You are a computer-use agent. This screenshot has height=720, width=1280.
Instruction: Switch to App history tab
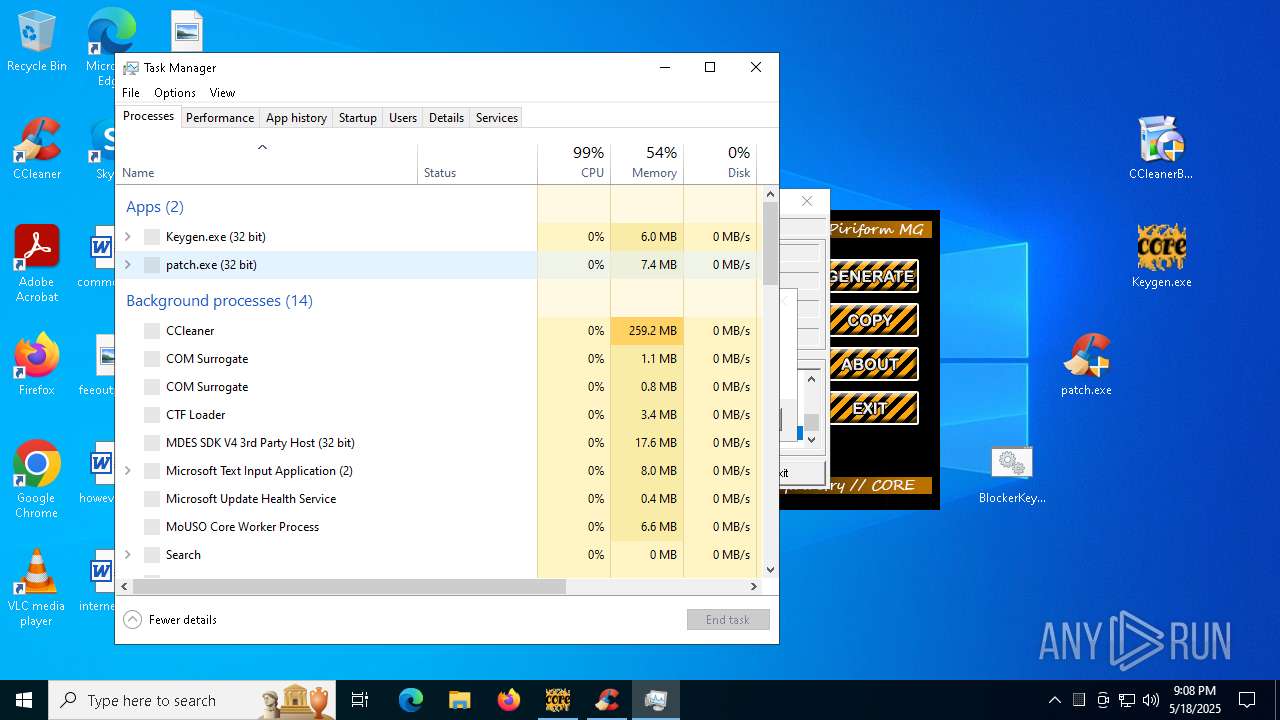coord(296,118)
